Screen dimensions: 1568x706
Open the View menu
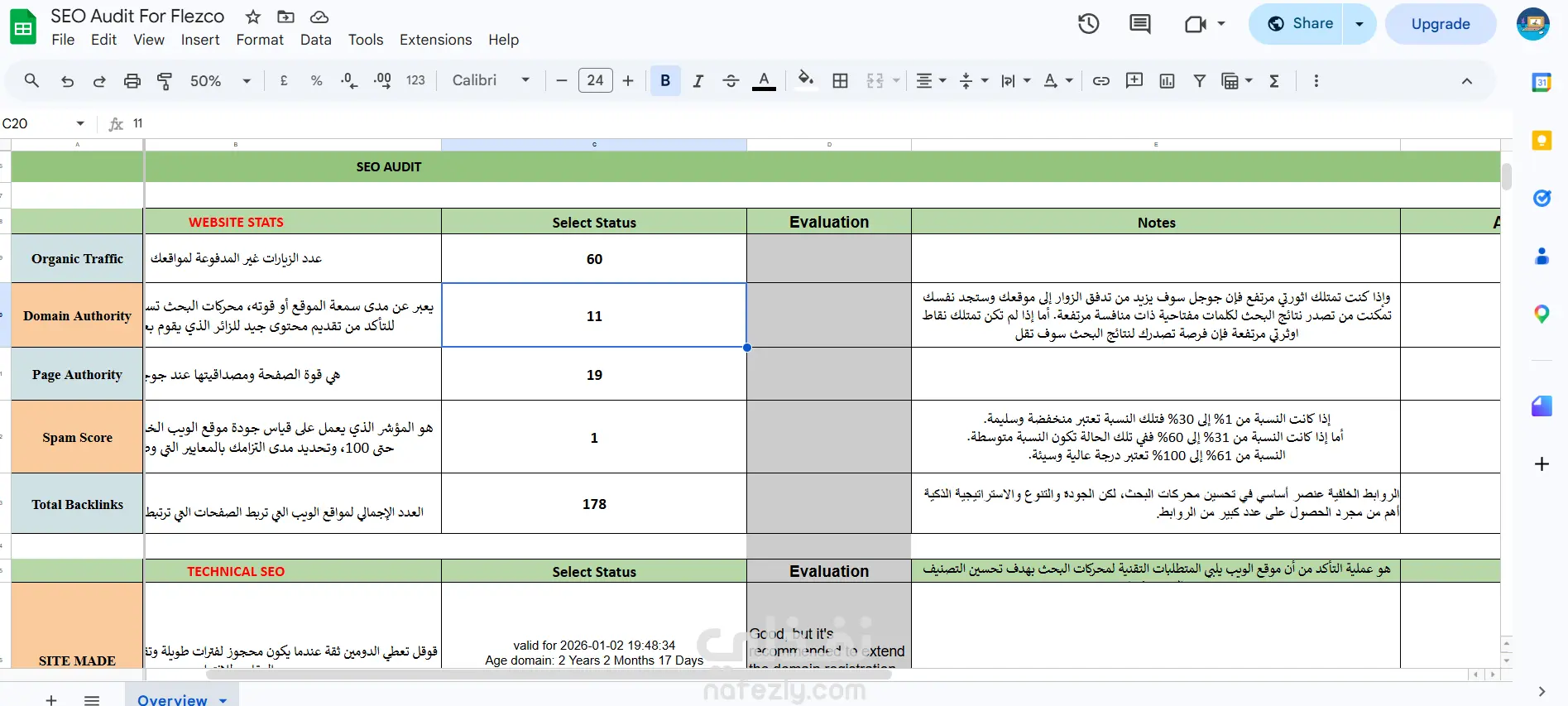(x=149, y=40)
